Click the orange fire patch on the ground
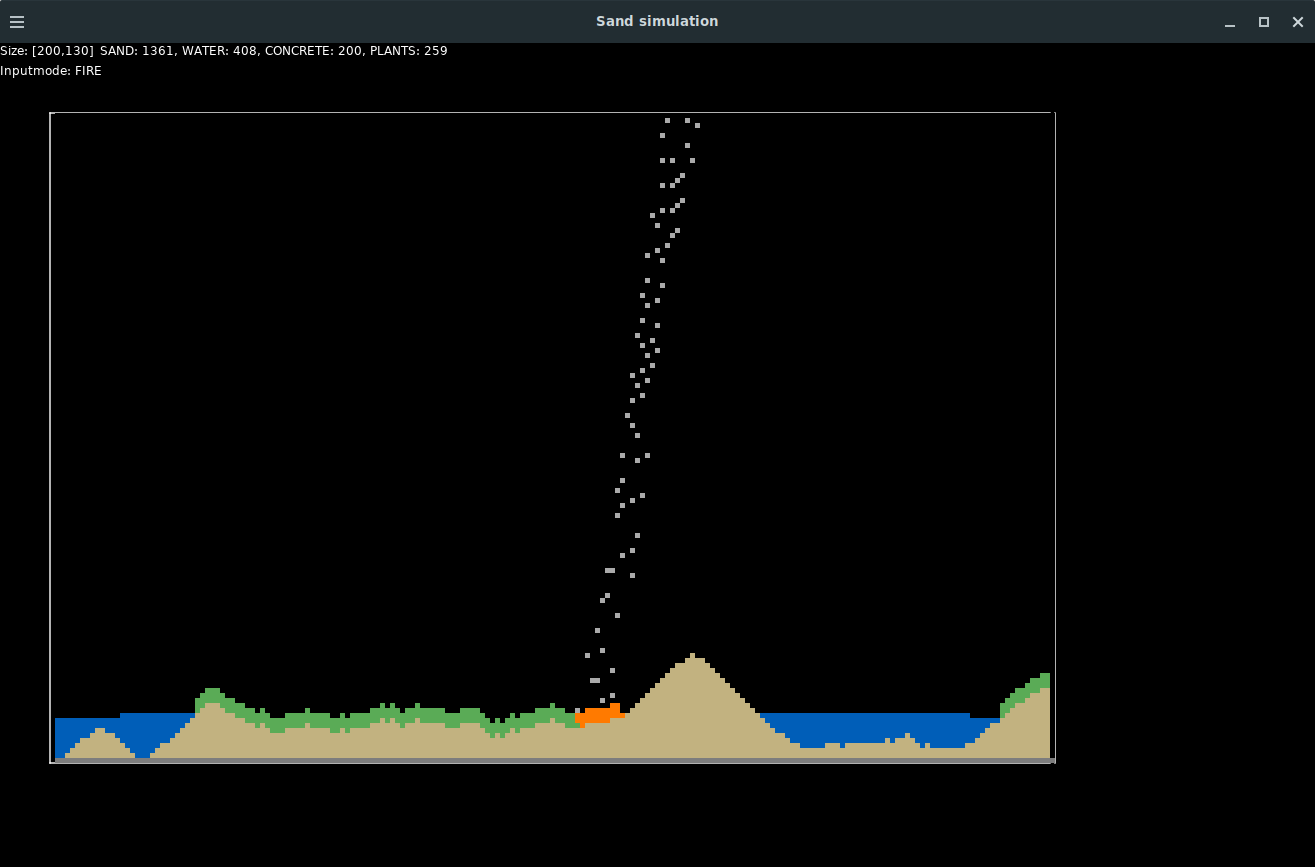1315x867 pixels. point(599,714)
